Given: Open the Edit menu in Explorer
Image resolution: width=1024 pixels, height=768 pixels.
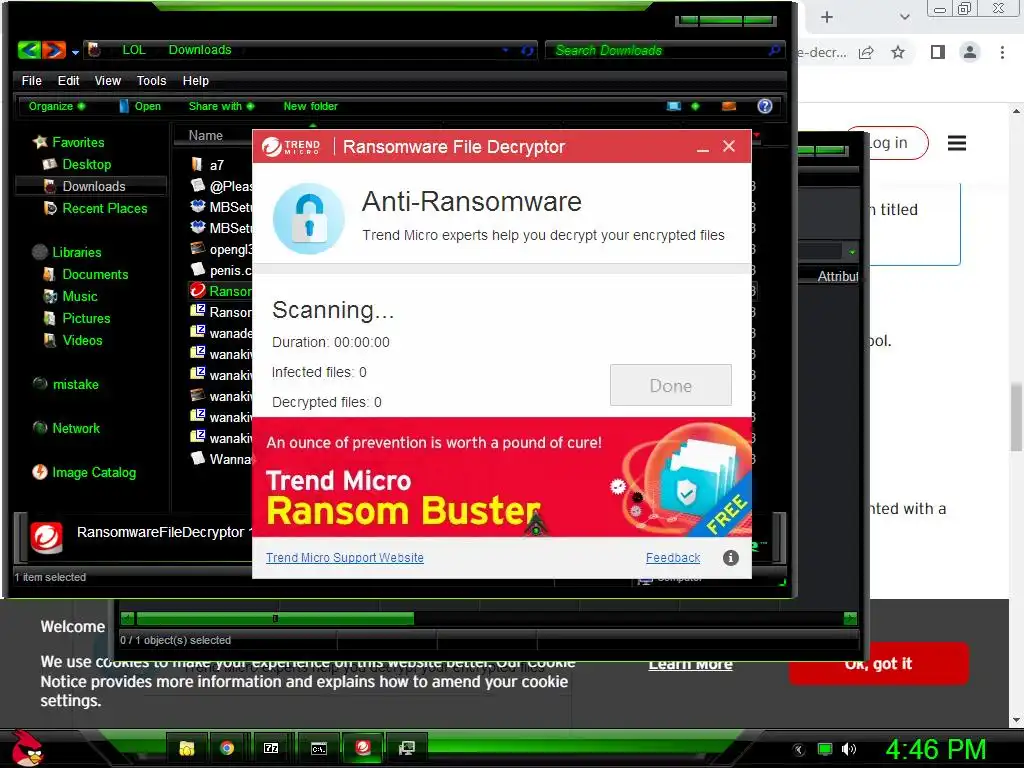Looking at the screenshot, I should coord(69,80).
